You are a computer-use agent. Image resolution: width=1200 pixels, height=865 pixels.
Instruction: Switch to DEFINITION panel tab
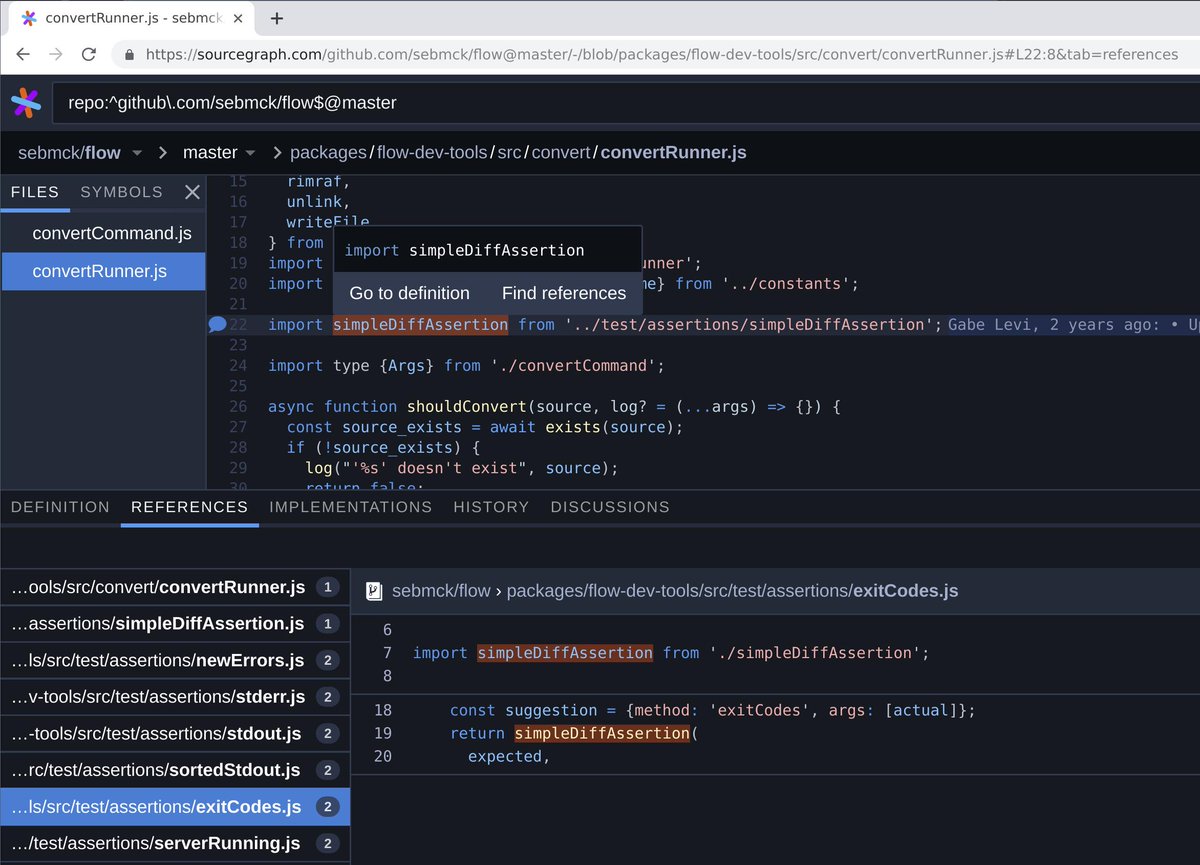[60, 507]
